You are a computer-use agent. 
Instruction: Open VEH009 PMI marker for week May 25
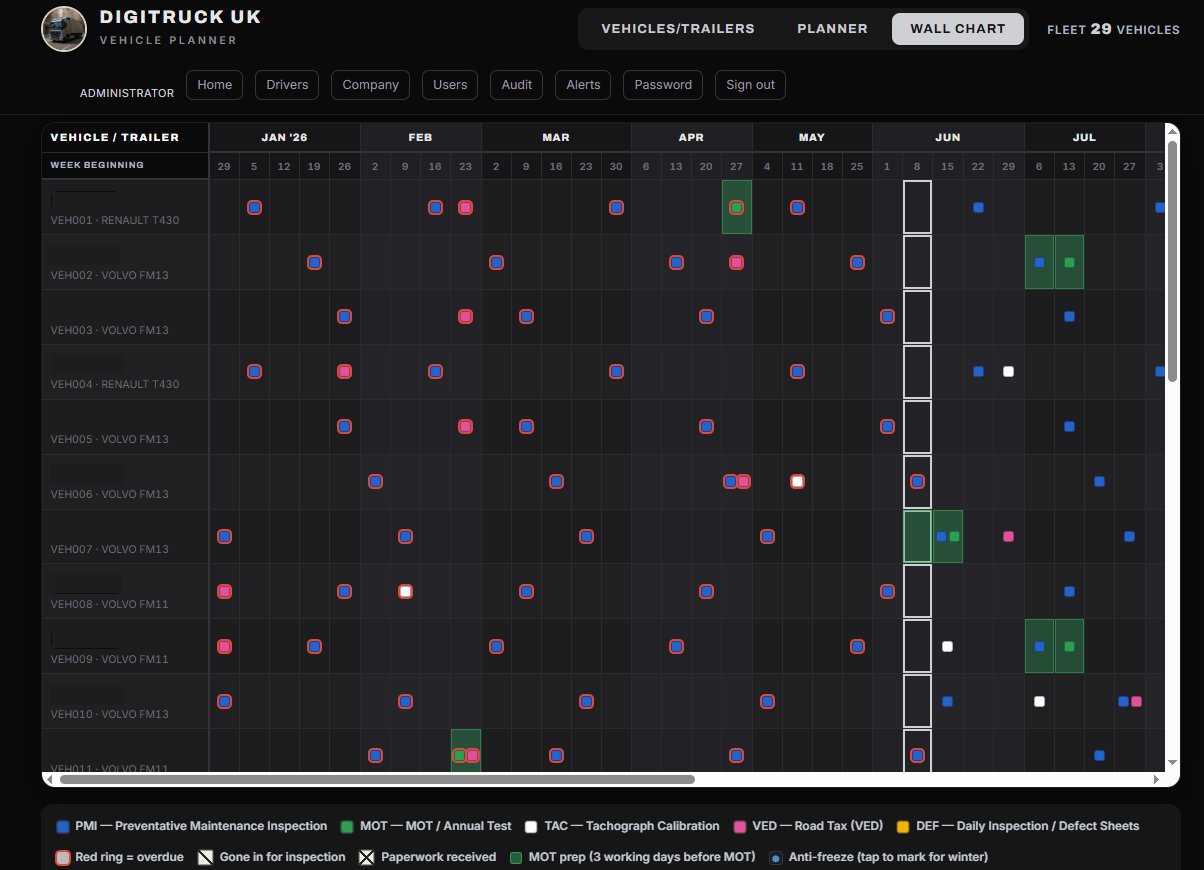point(857,646)
